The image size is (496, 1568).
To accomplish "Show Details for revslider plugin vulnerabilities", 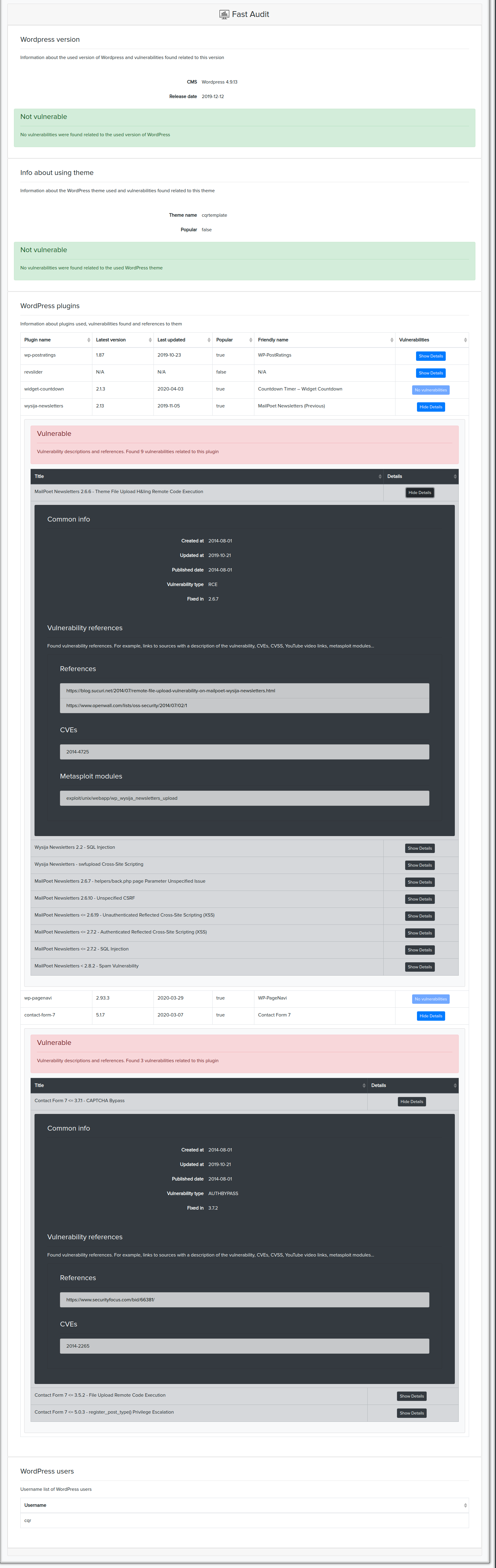I will pyautogui.click(x=430, y=373).
